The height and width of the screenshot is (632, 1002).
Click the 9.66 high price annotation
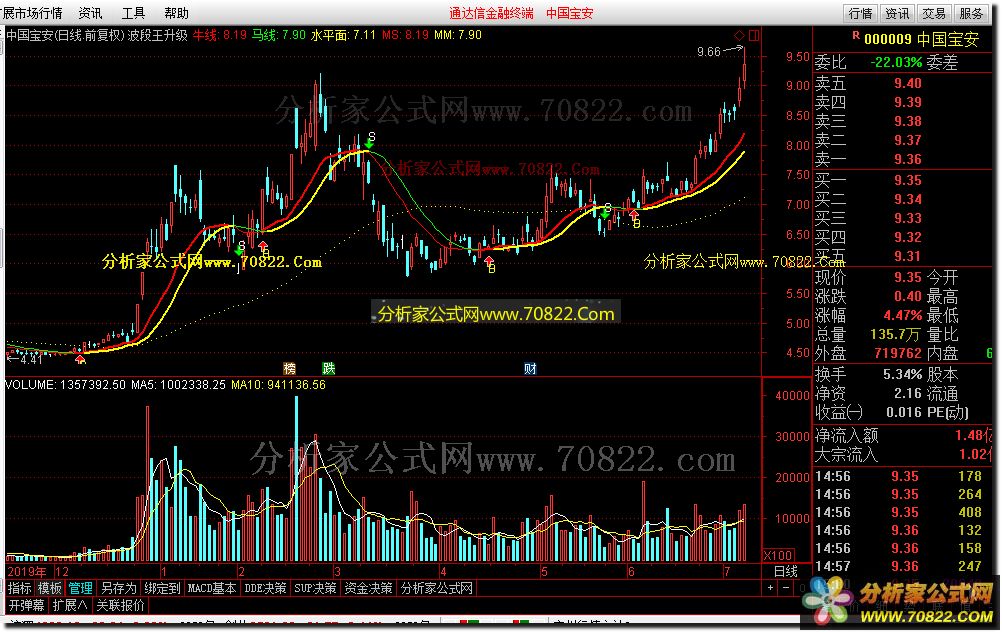(x=709, y=52)
